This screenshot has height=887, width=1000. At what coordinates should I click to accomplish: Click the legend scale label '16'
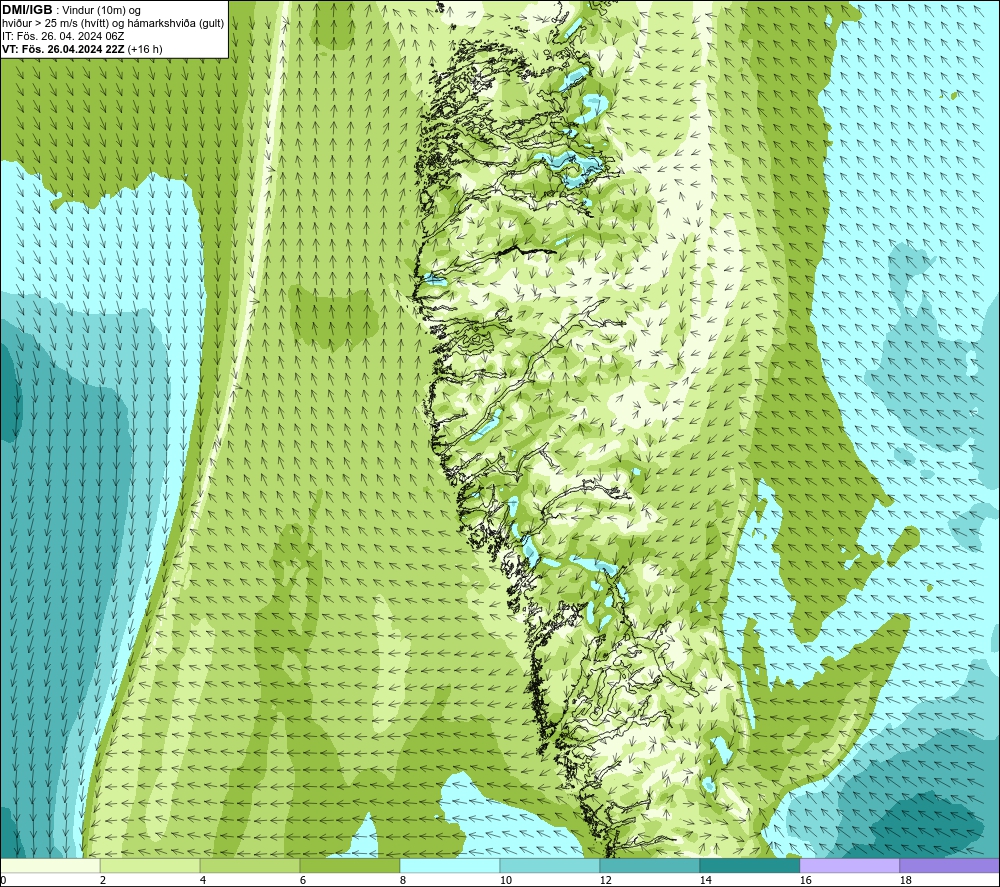805,881
